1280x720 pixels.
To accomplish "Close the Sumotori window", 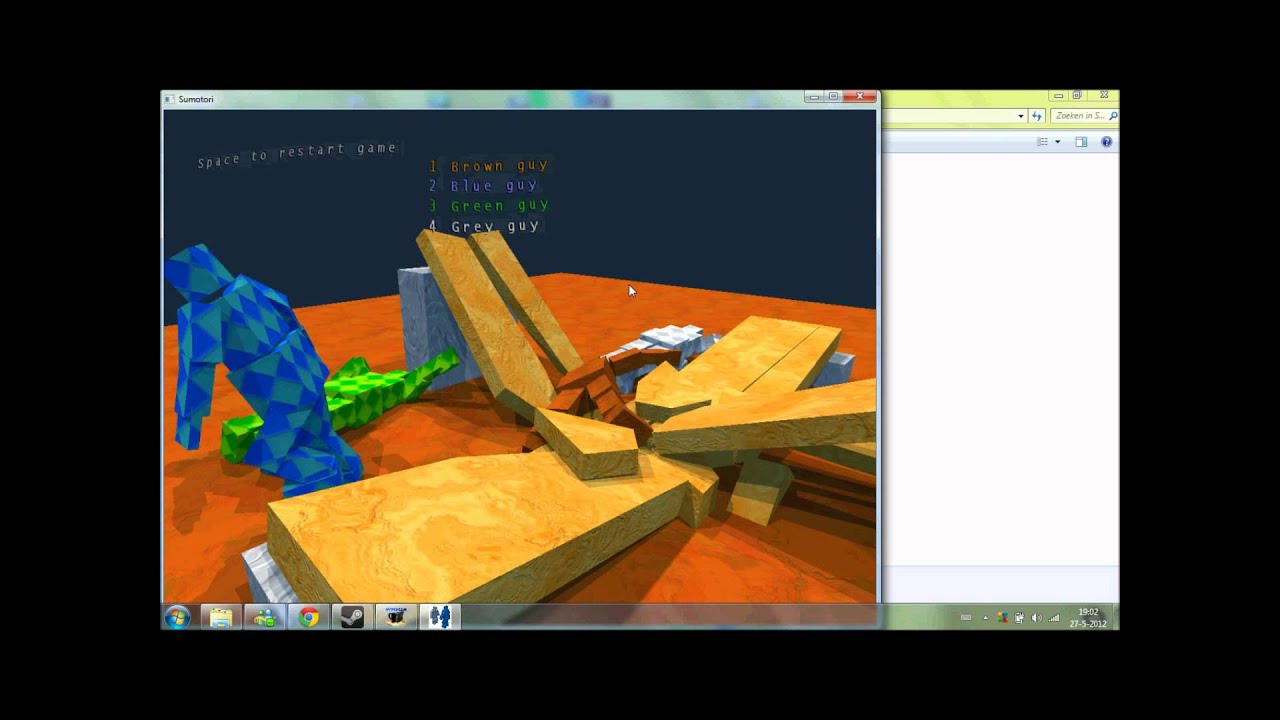I will tap(860, 96).
